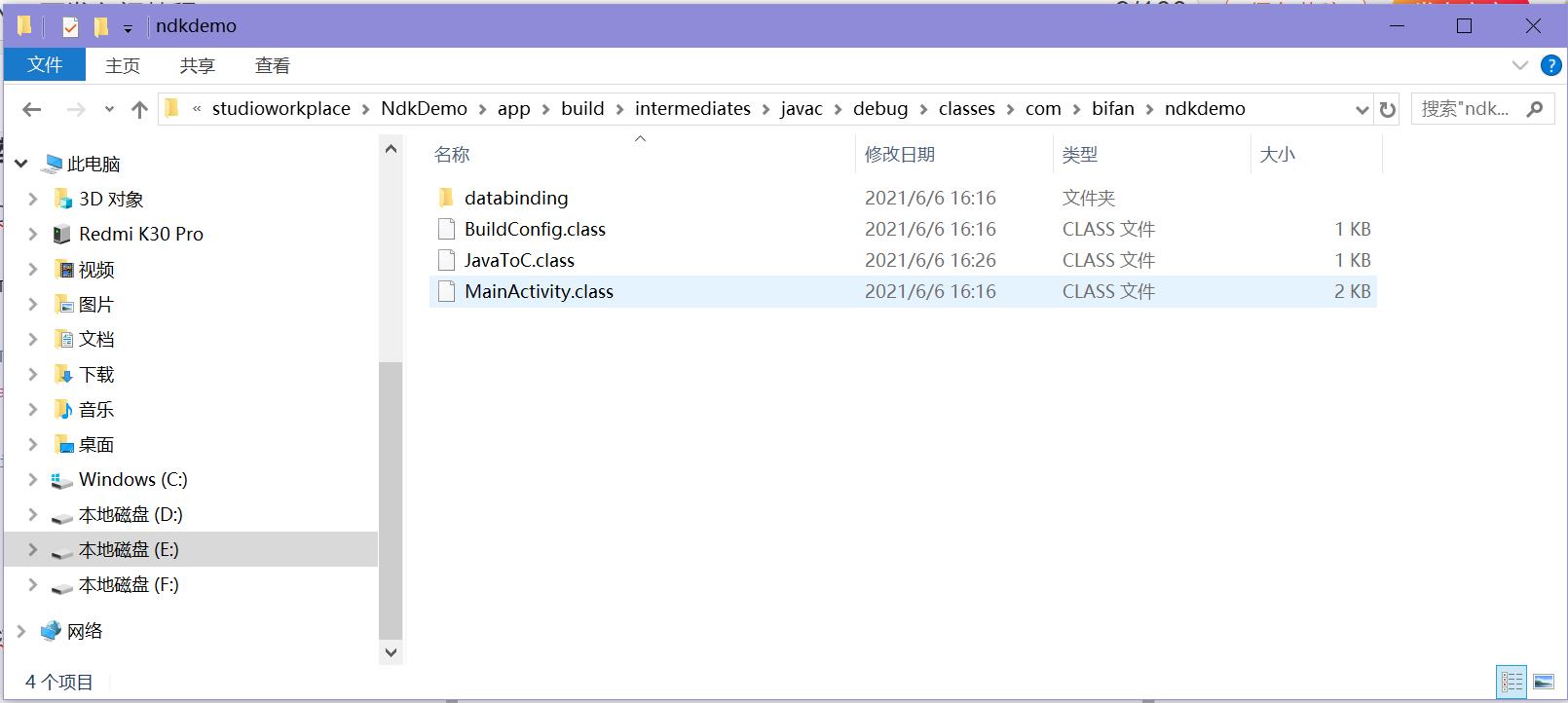Viewport: 1568px width, 703px height.
Task: Open the address bar history dropdown
Action: tap(1362, 110)
